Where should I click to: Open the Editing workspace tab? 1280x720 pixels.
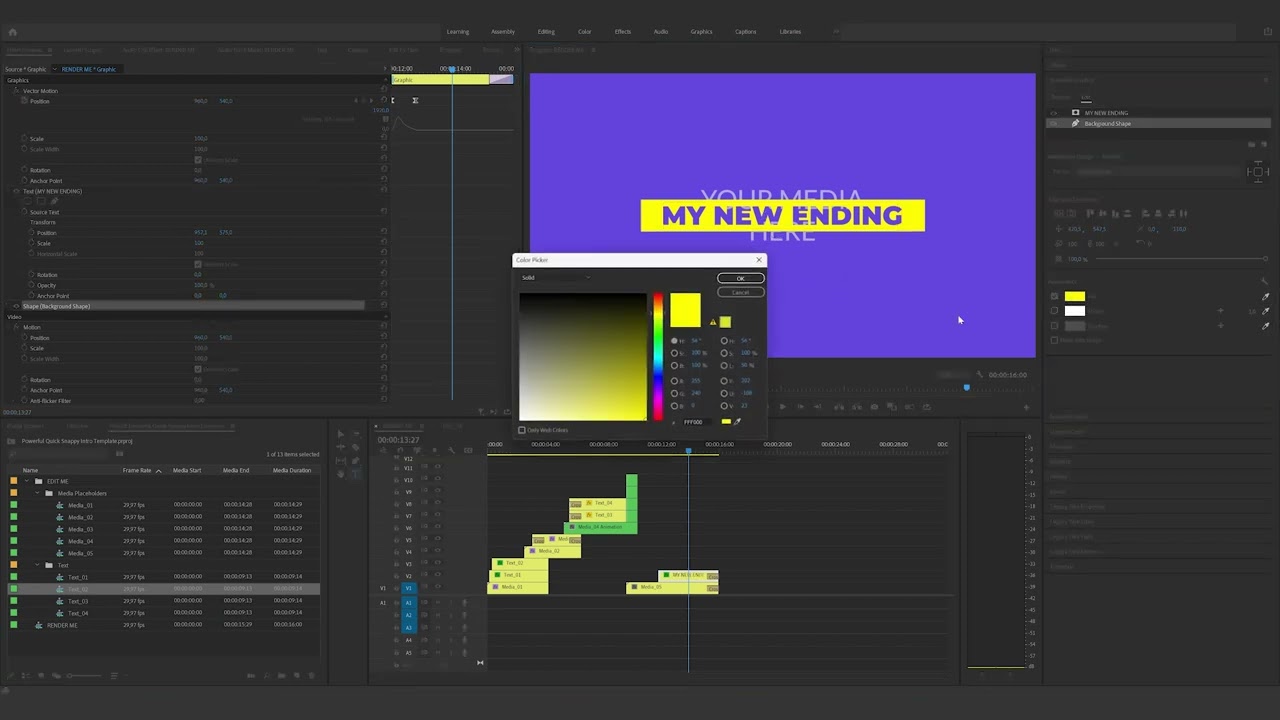pyautogui.click(x=546, y=32)
